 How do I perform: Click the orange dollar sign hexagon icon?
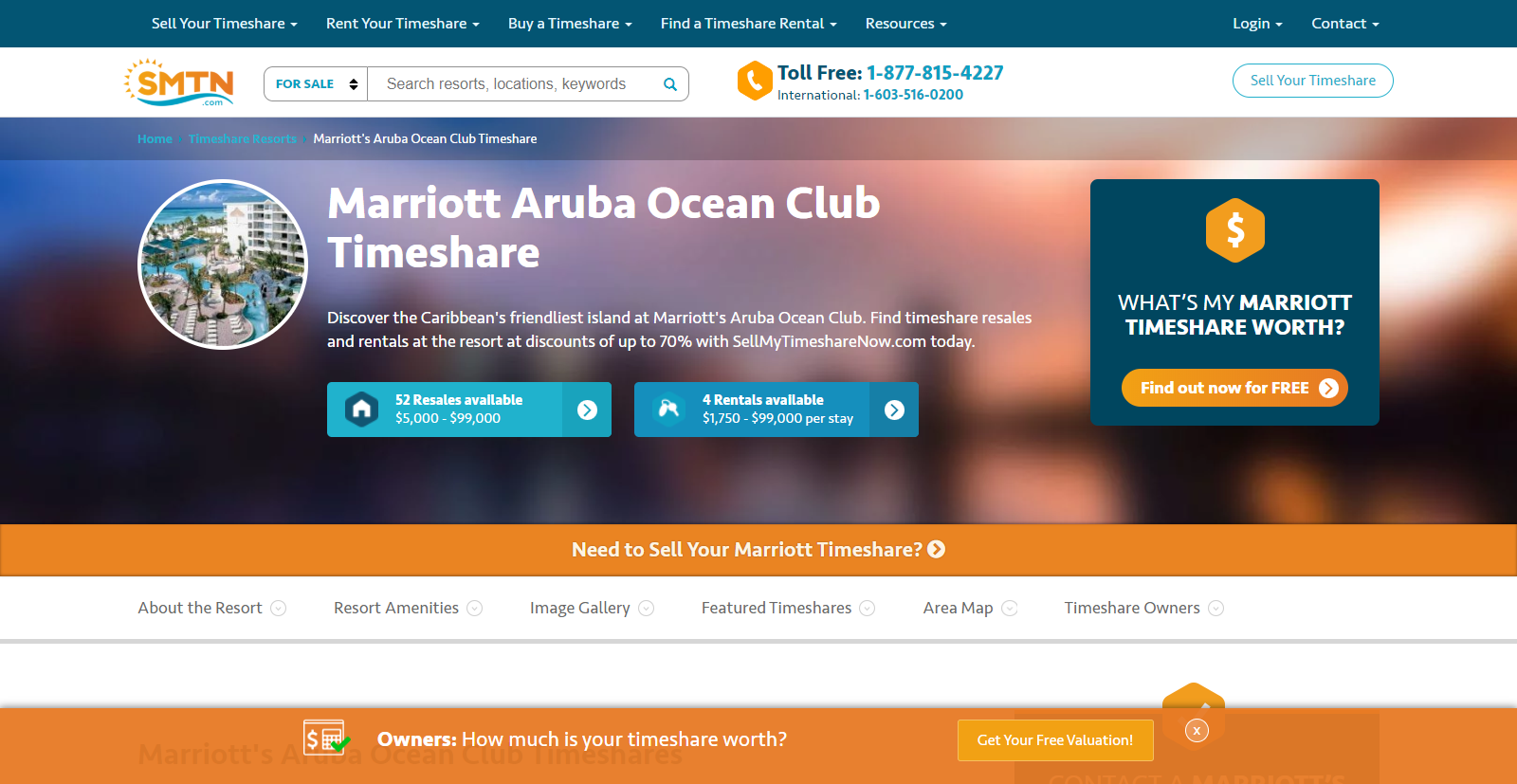(x=1235, y=230)
